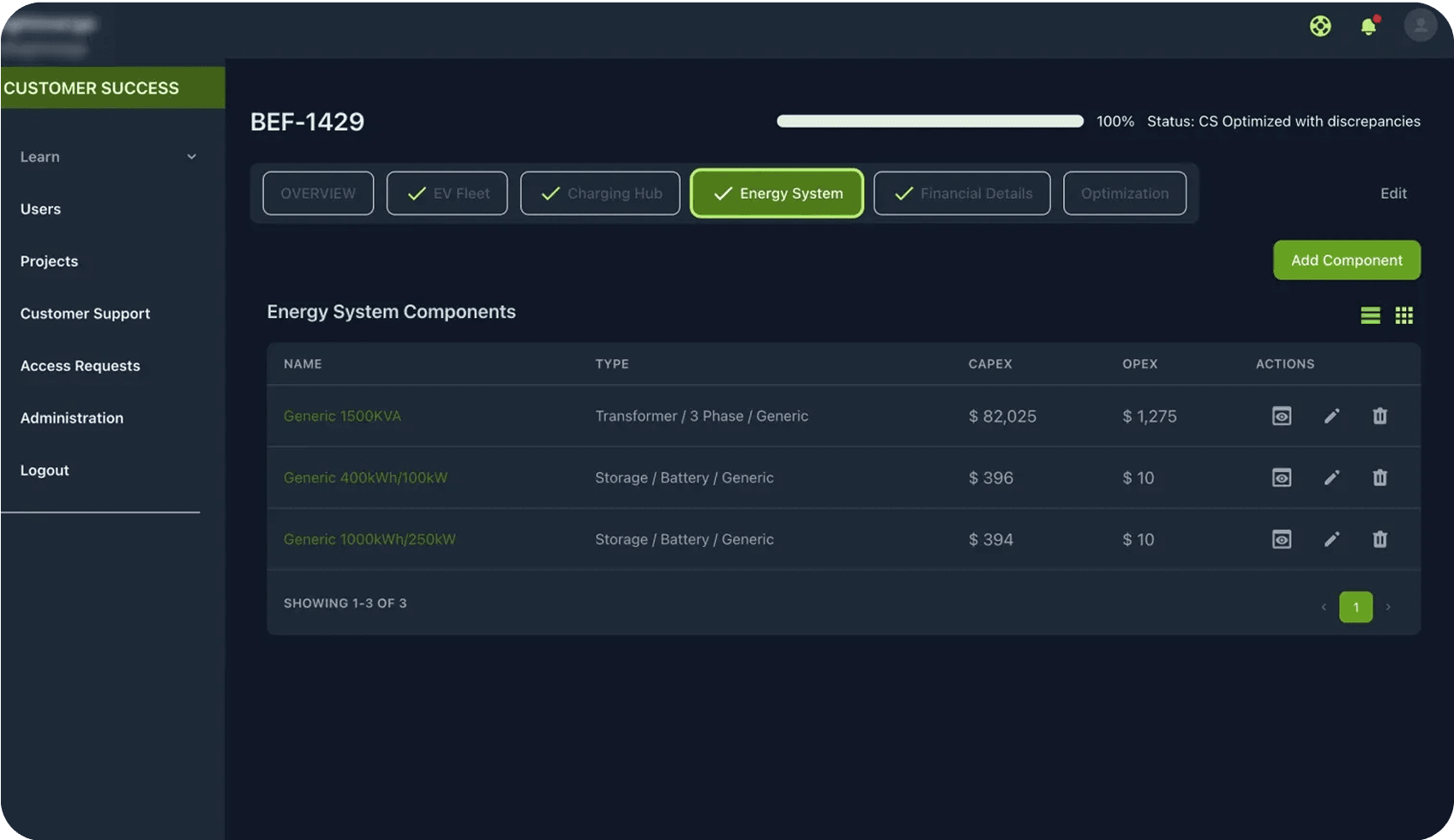The image size is (1454, 840).
Task: Switch to list view layout
Action: click(x=1370, y=315)
